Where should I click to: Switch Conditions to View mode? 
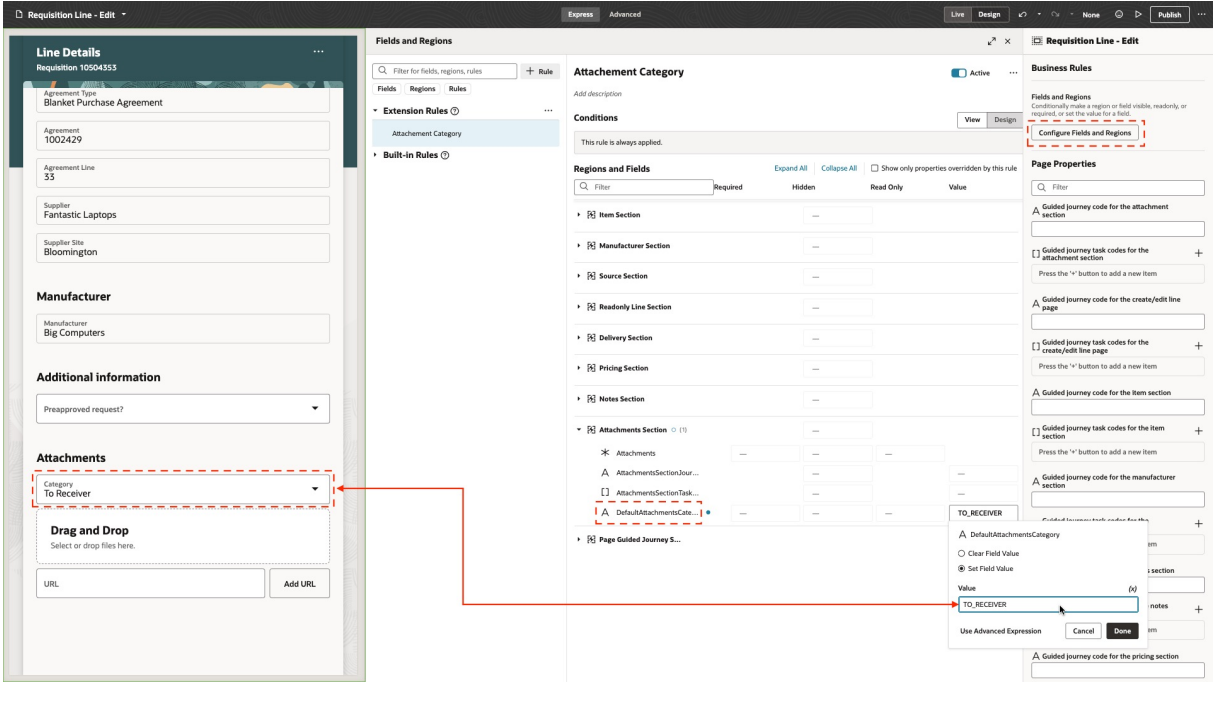pos(971,119)
